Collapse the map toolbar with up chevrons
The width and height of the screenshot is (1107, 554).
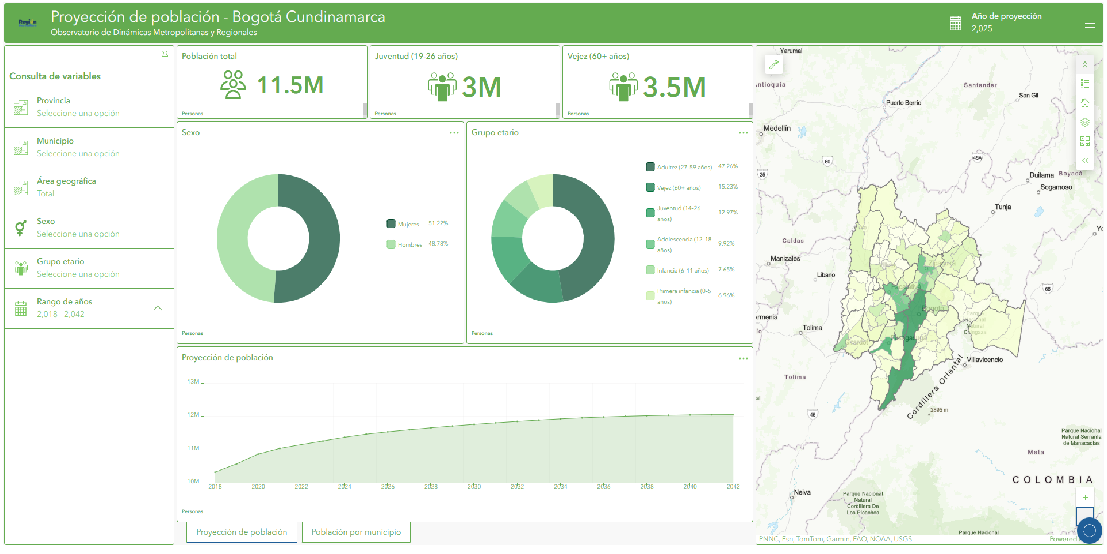point(1085,64)
